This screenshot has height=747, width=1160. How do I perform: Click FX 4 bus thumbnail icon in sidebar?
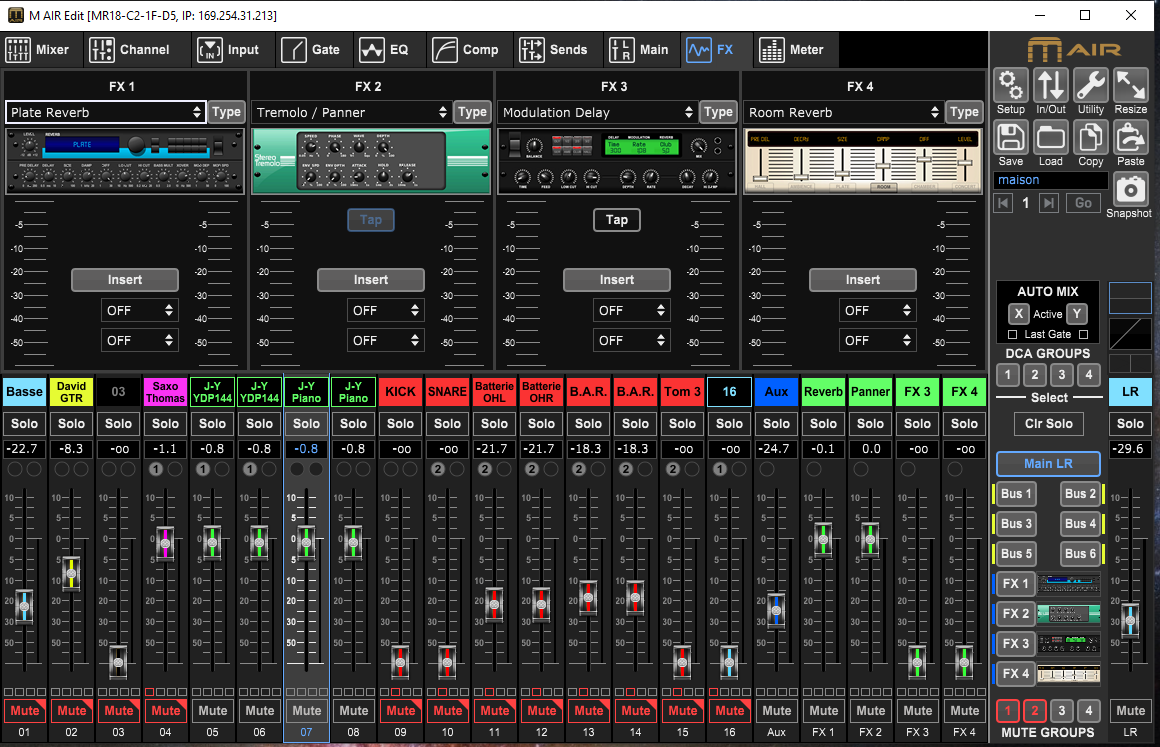coord(1068,674)
